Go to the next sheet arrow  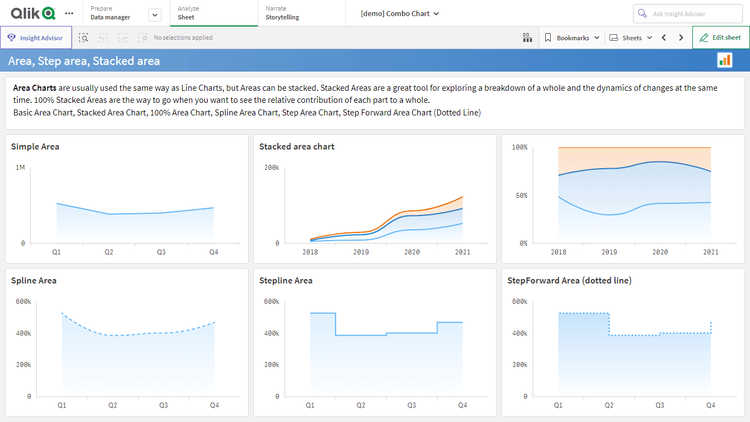pyautogui.click(x=681, y=37)
